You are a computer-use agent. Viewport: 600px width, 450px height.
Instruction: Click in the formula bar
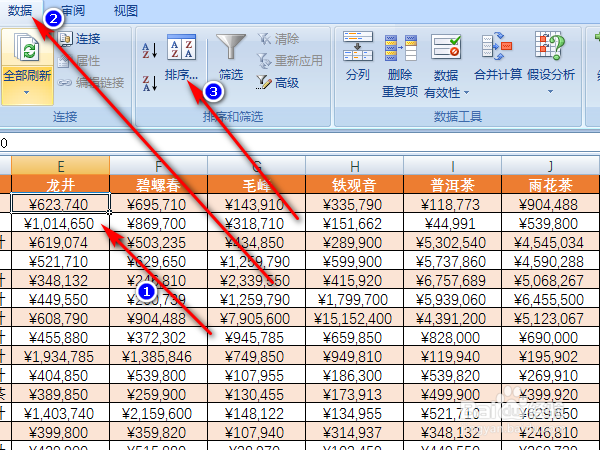(300, 143)
